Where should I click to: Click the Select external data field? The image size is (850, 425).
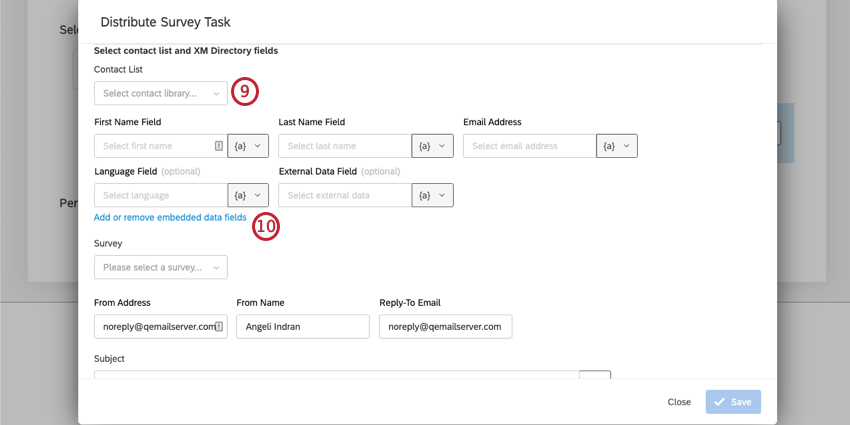[344, 195]
